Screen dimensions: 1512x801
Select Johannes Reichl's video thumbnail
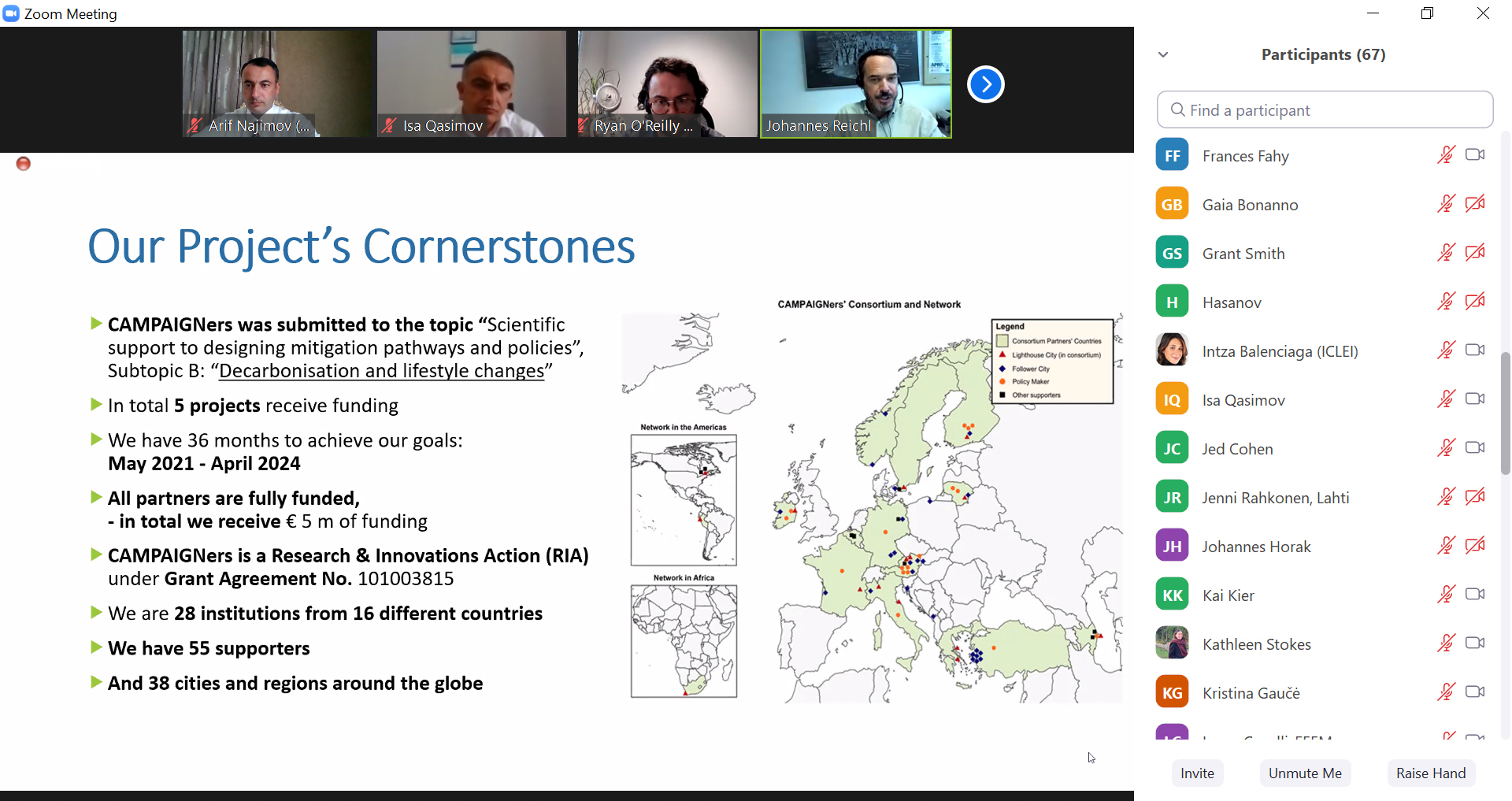coord(855,84)
